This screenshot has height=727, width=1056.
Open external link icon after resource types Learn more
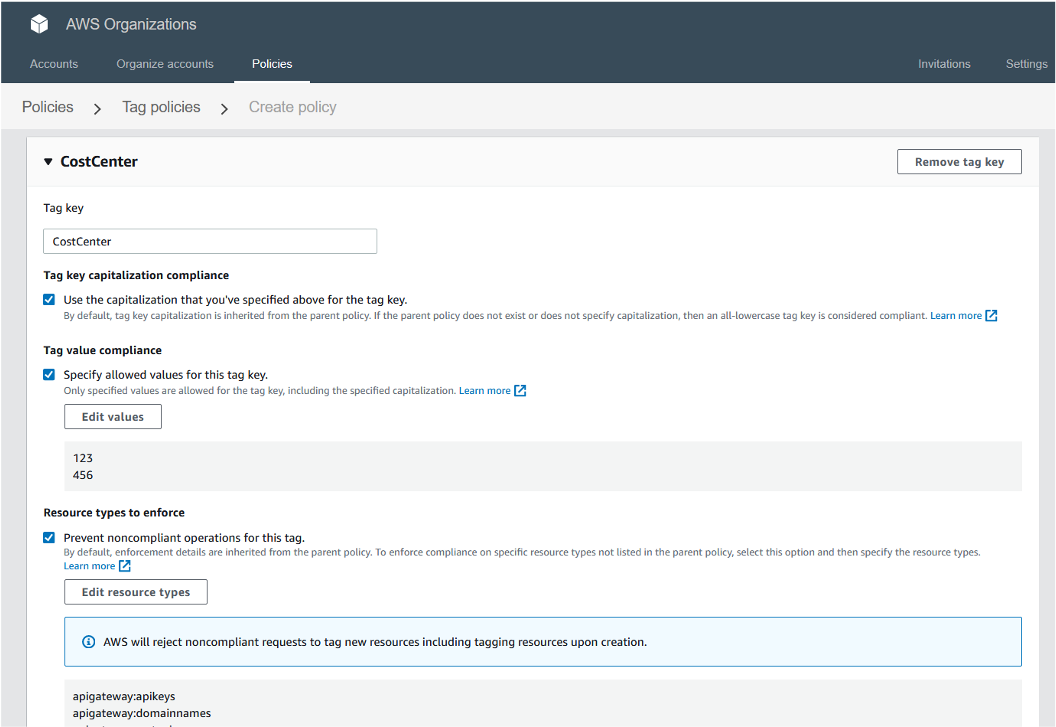point(125,566)
